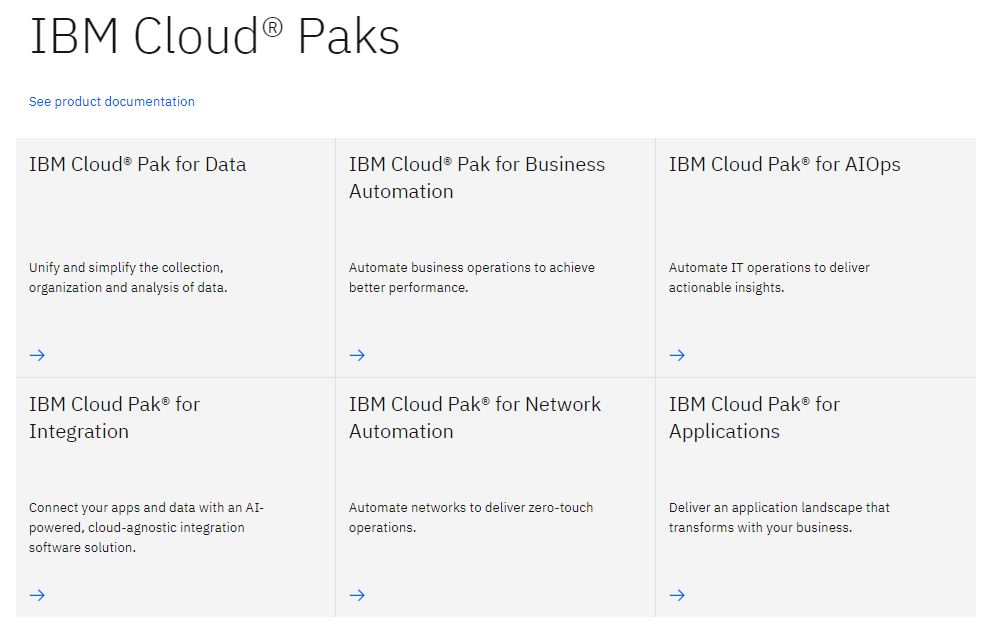Screen dimensions: 992x627
Task: Open the IBM Cloud Pak for Integration title
Action: pos(114,418)
